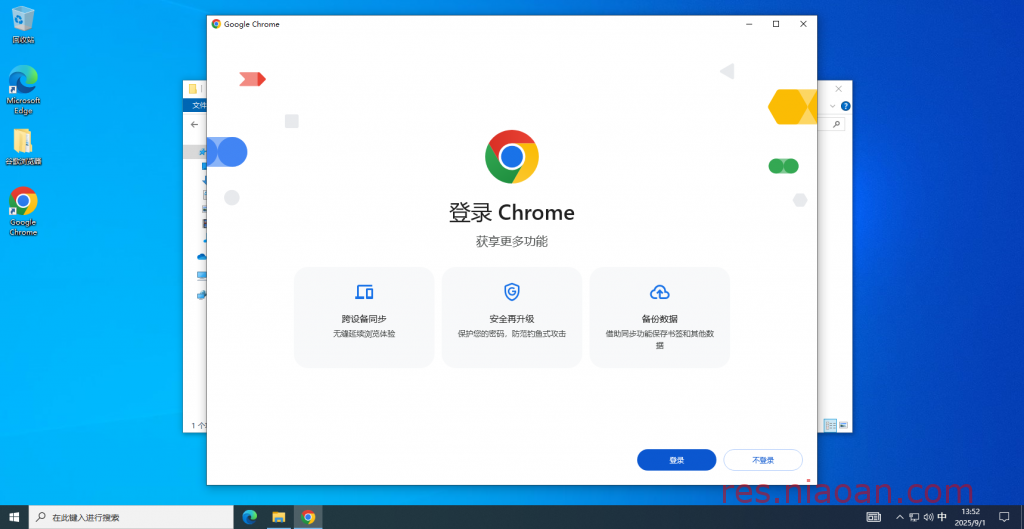Select the Google Chrome desktop shortcut

[x=23, y=212]
